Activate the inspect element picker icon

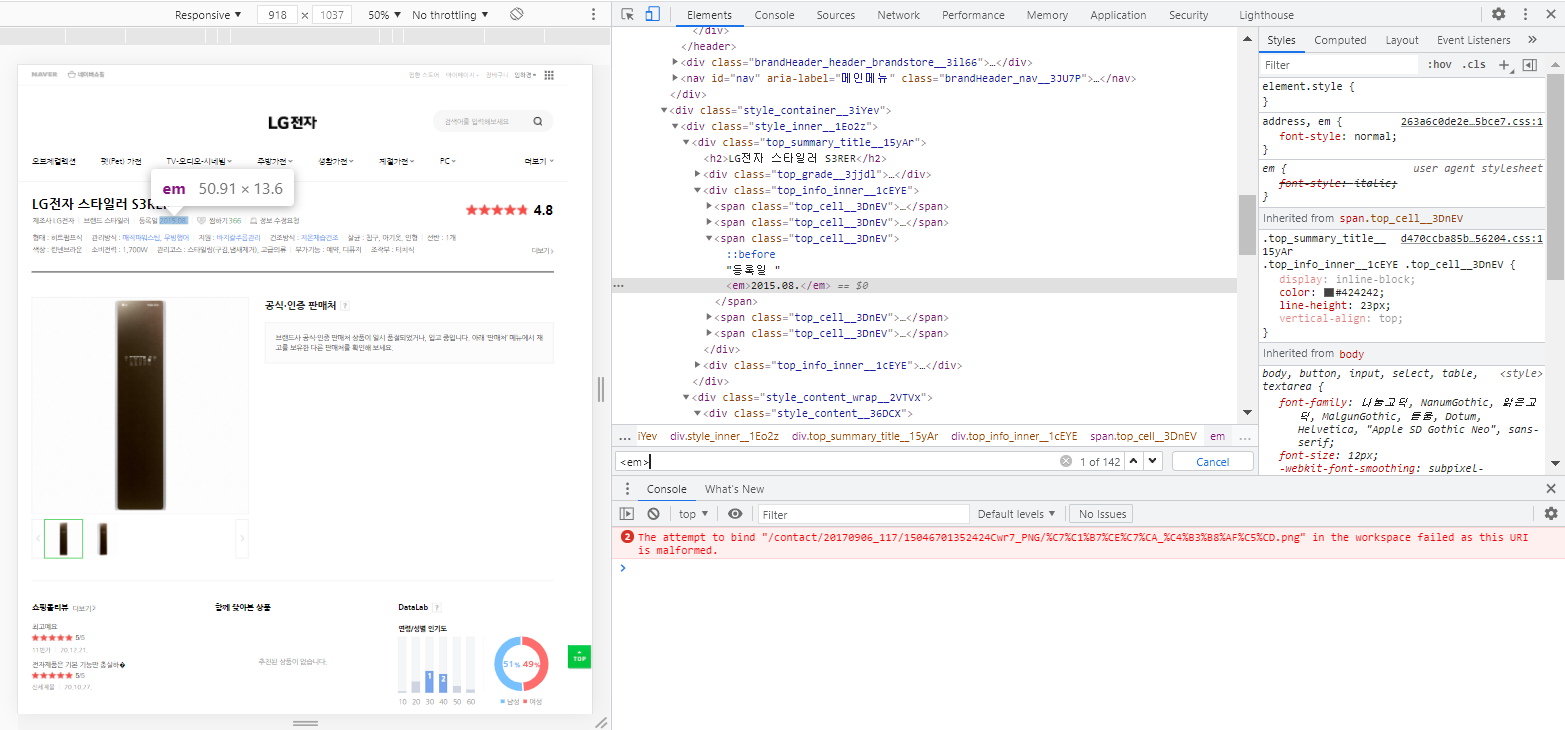coord(628,14)
